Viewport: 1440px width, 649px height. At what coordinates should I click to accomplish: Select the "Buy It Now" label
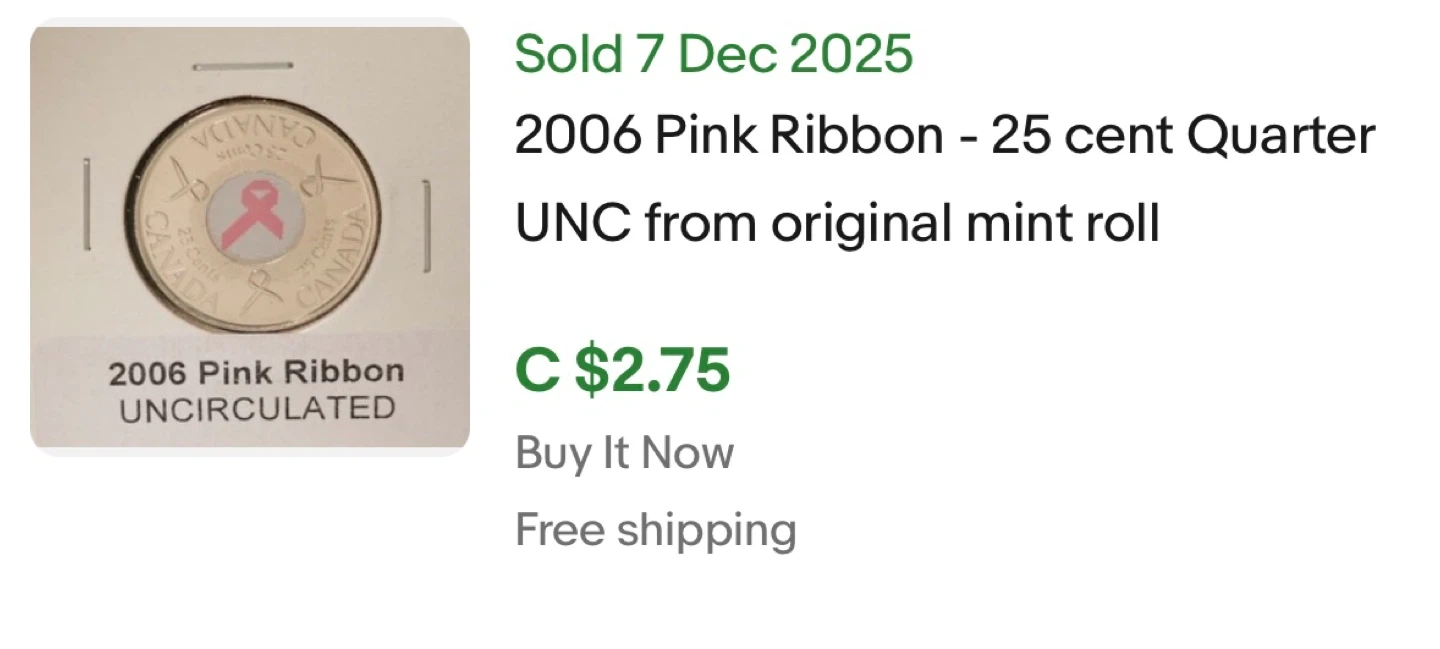(x=624, y=452)
